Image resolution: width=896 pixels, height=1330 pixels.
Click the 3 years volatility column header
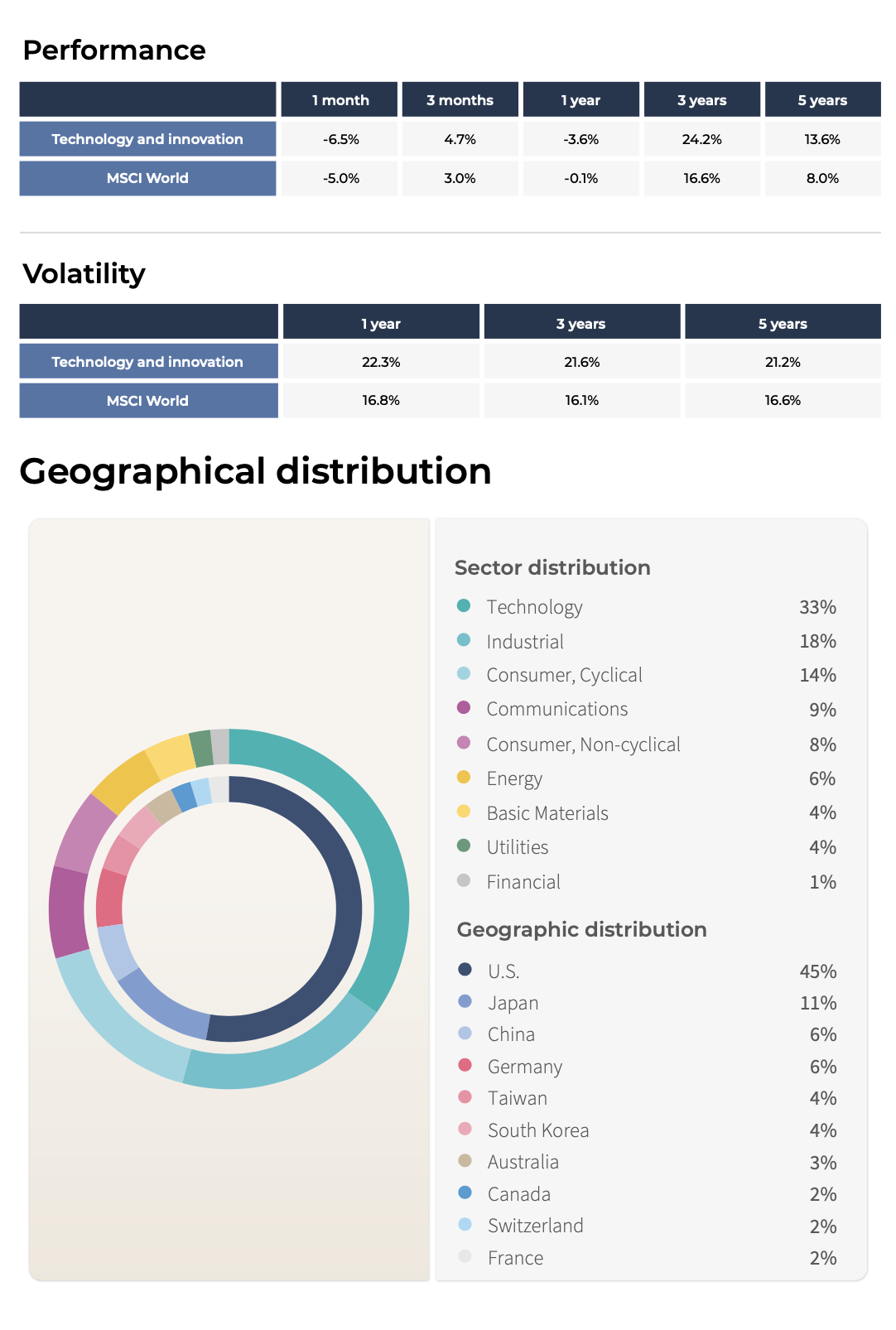(581, 322)
